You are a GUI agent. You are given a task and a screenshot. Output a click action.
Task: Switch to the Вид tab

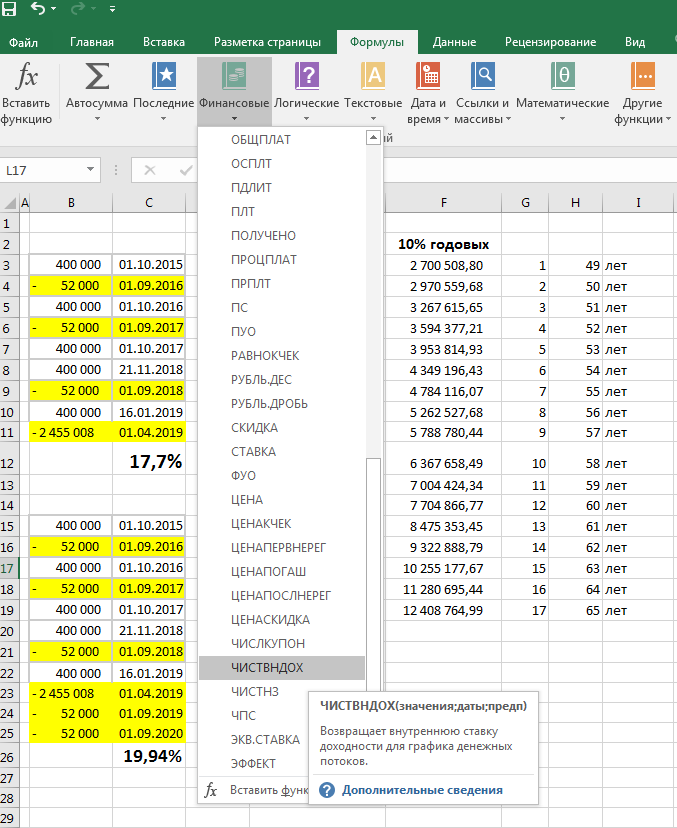pyautogui.click(x=635, y=42)
